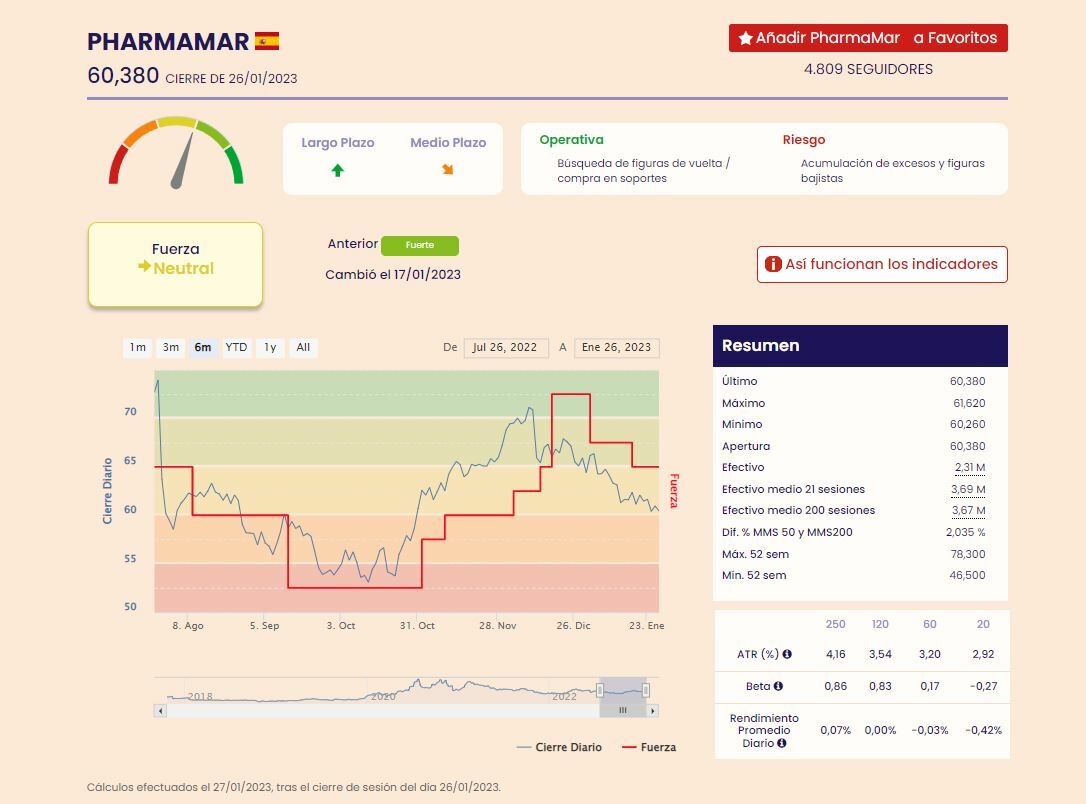
Task: Click the Spanish flag icon beside PHARMAMAR
Action: [267, 41]
